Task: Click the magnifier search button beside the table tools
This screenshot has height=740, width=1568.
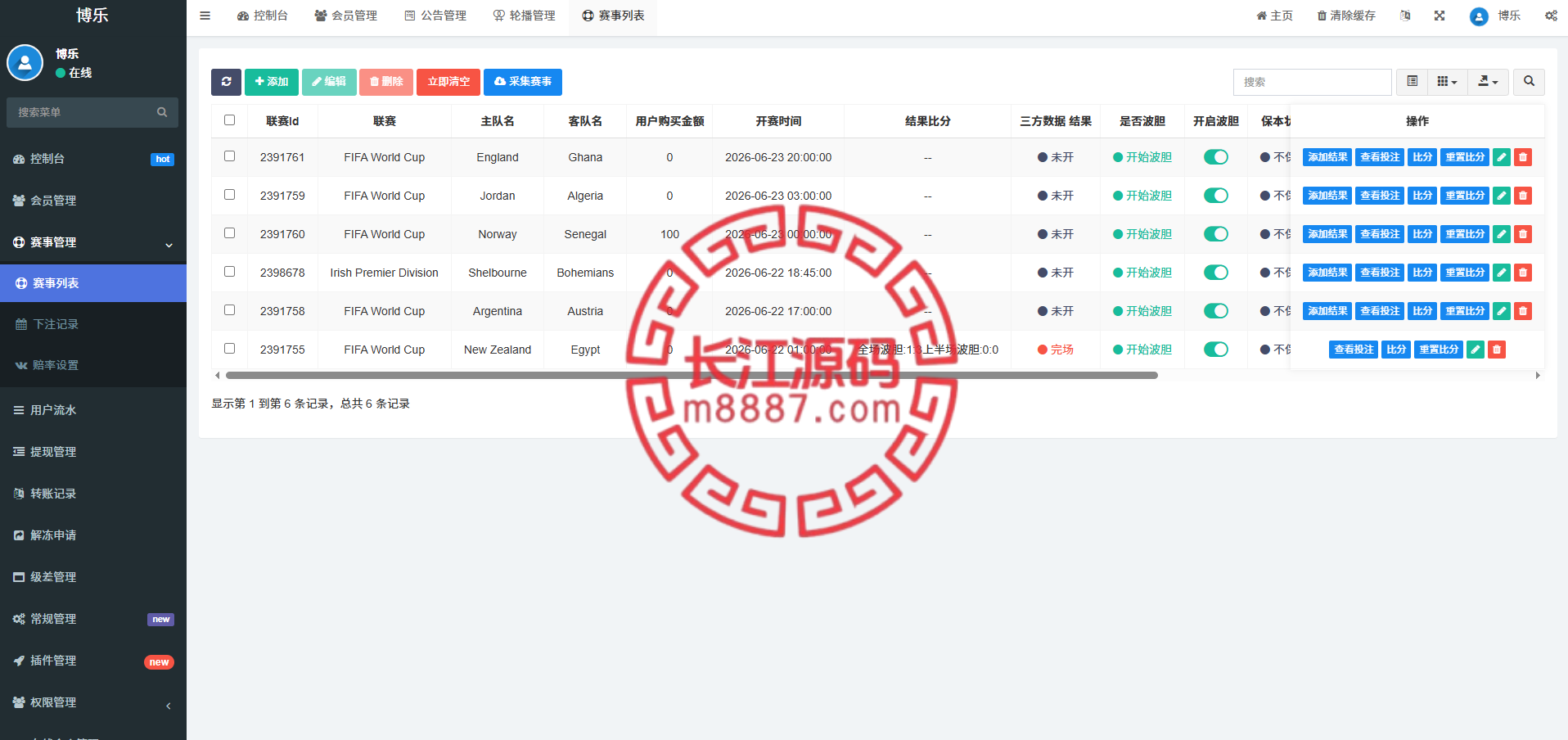Action: click(1529, 82)
